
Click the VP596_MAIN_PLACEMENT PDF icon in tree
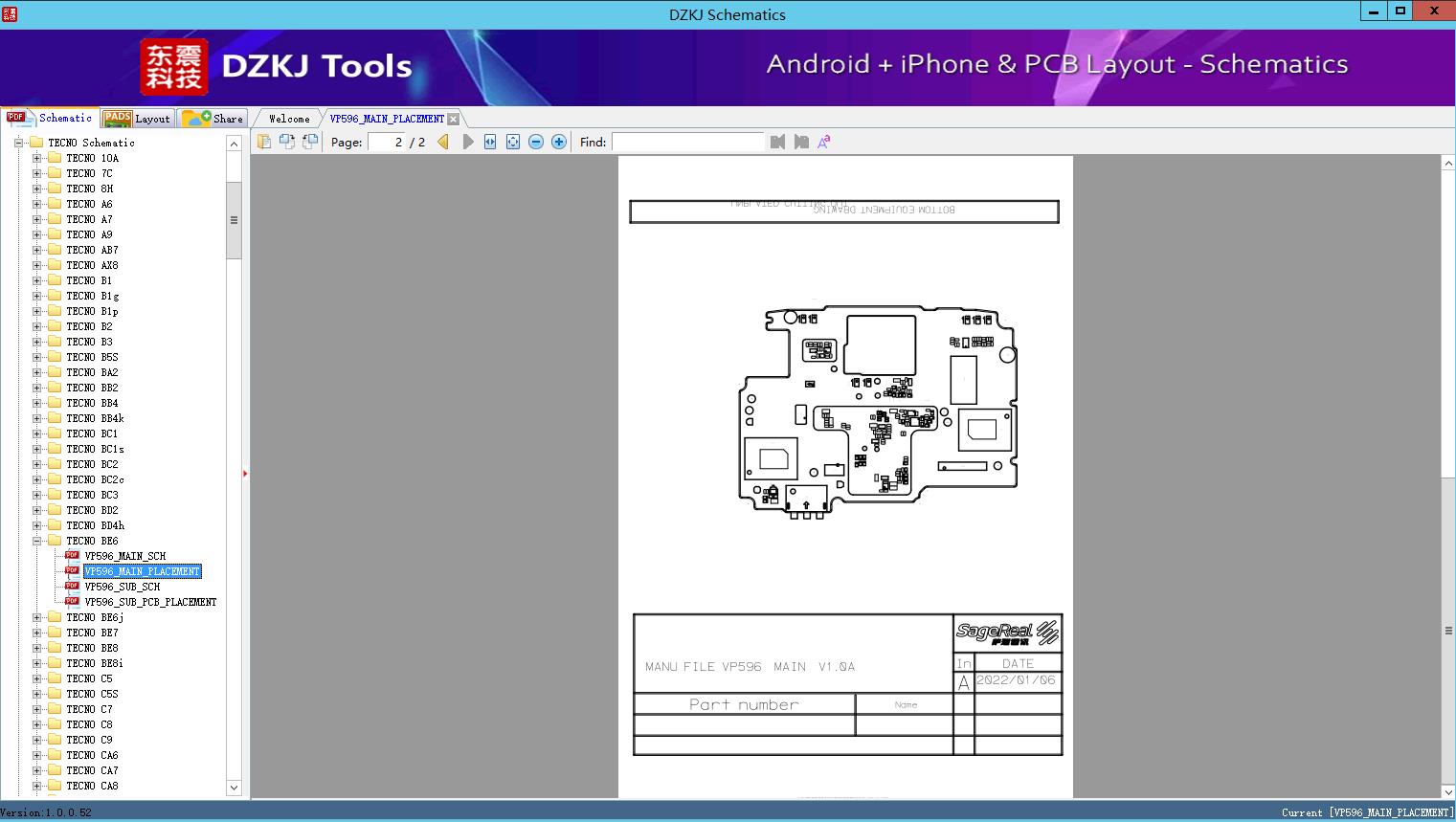[x=72, y=570]
